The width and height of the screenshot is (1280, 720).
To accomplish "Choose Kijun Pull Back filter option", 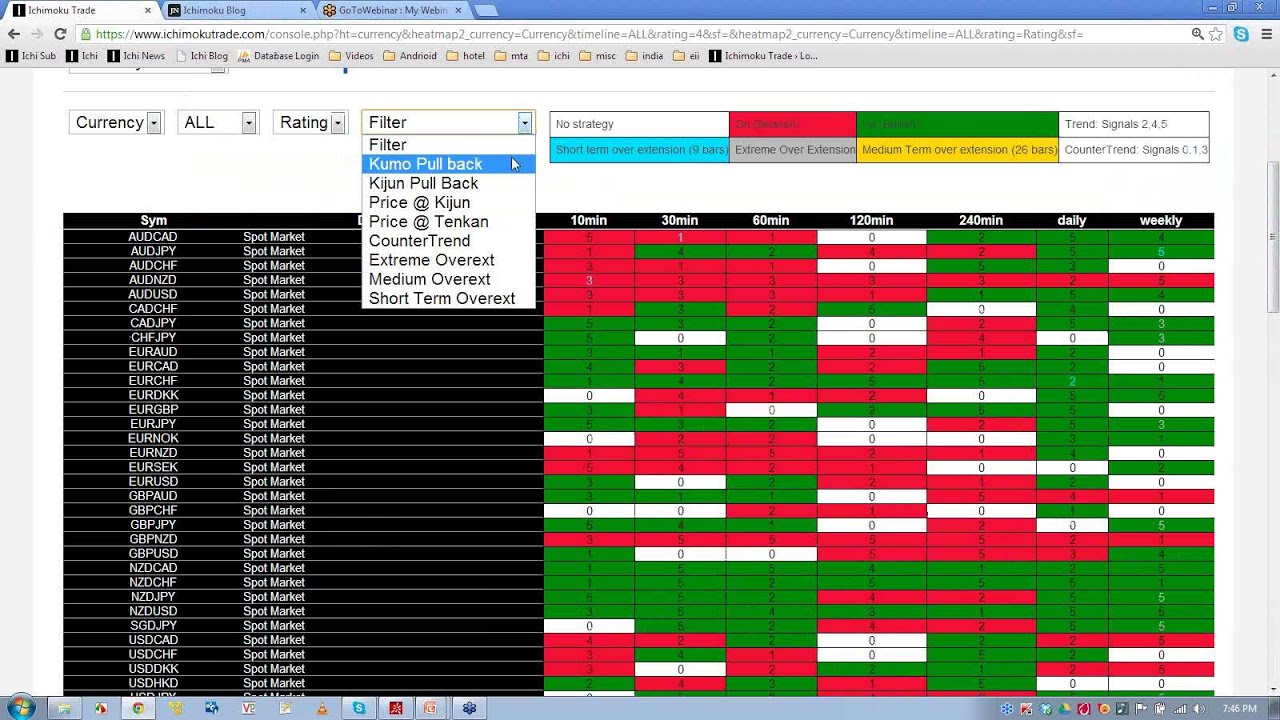I will pos(448,183).
